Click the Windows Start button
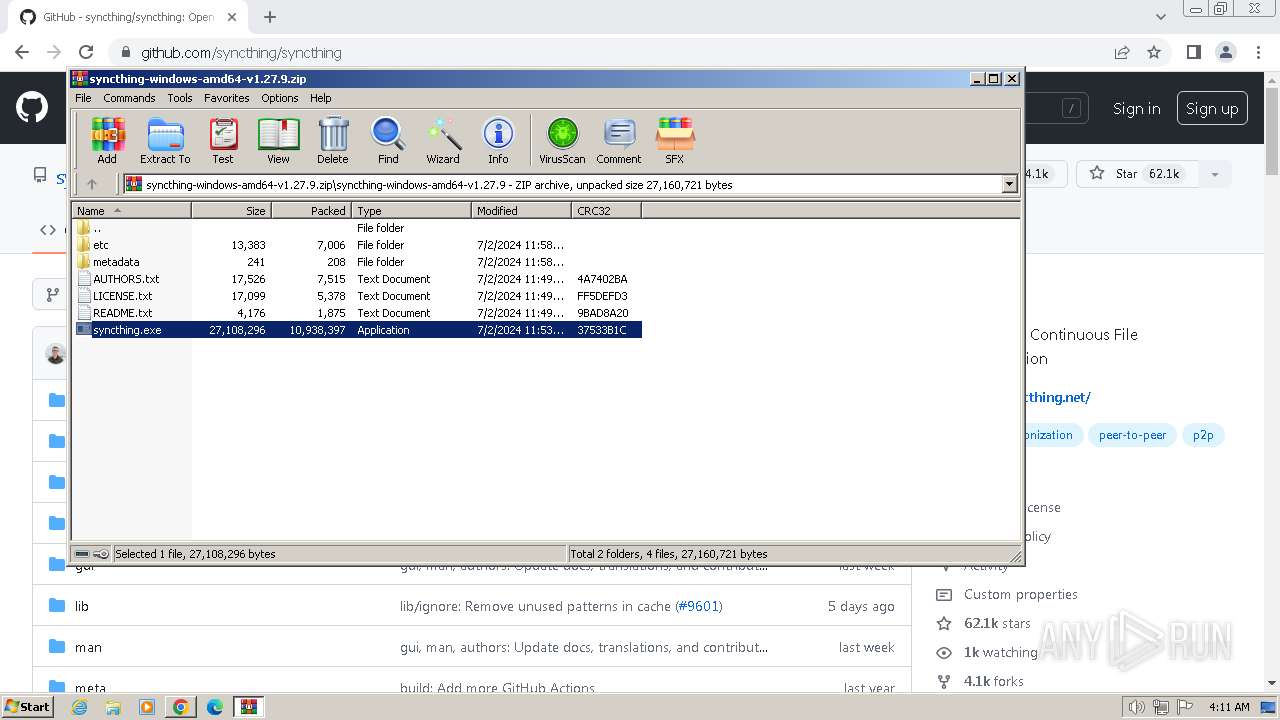 (x=28, y=707)
